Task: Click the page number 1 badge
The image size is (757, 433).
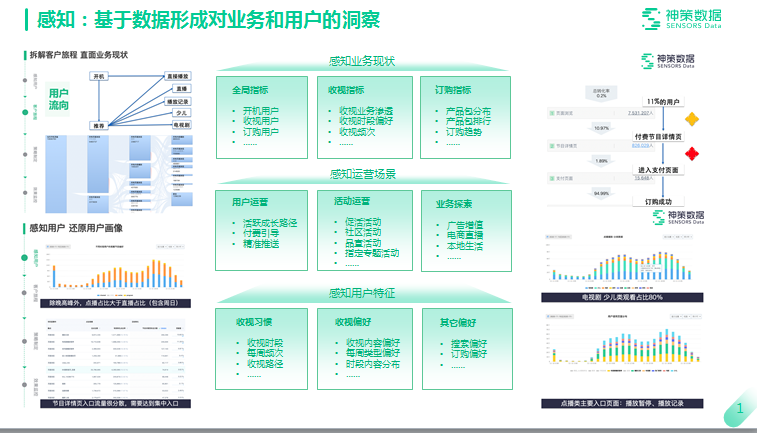Action: coord(740,409)
